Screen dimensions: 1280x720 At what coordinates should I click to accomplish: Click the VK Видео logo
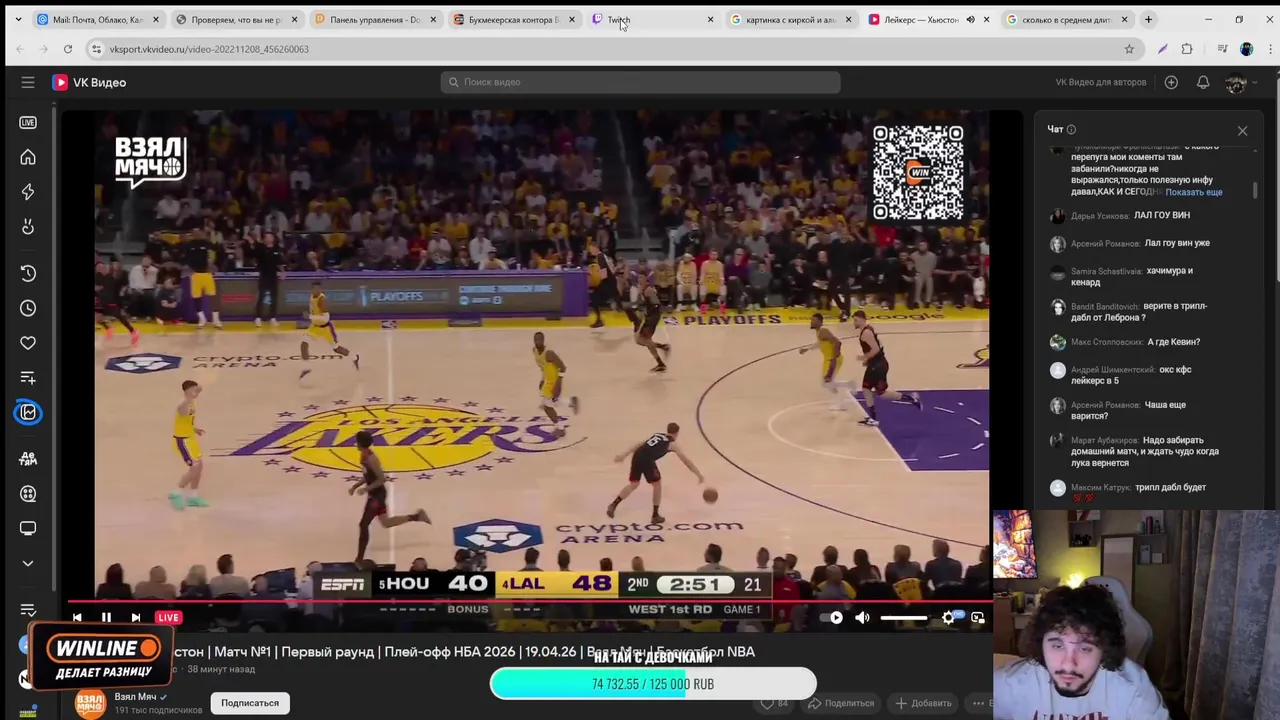point(89,82)
